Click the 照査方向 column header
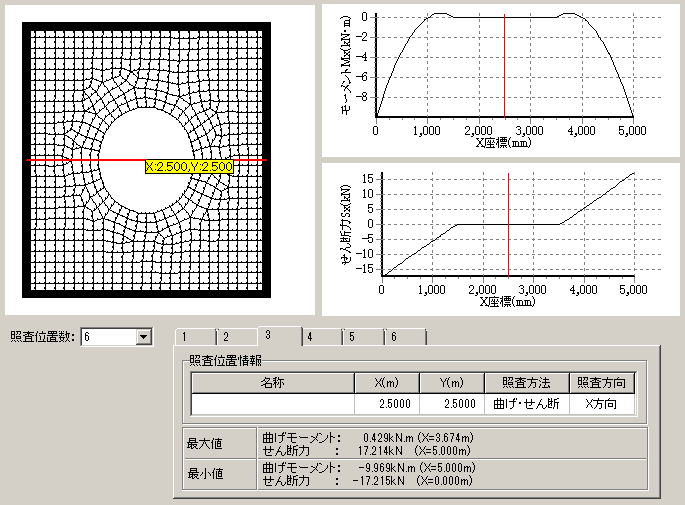Image resolution: width=685 pixels, height=505 pixels. [x=602, y=383]
